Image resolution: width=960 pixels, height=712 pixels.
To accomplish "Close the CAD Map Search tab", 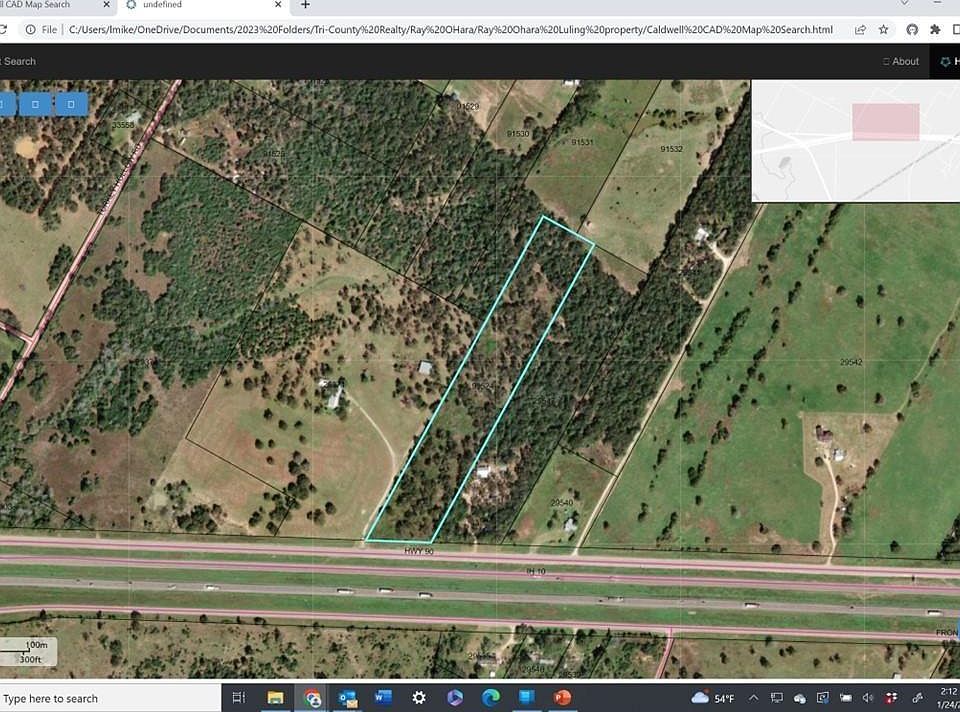I will (107, 5).
